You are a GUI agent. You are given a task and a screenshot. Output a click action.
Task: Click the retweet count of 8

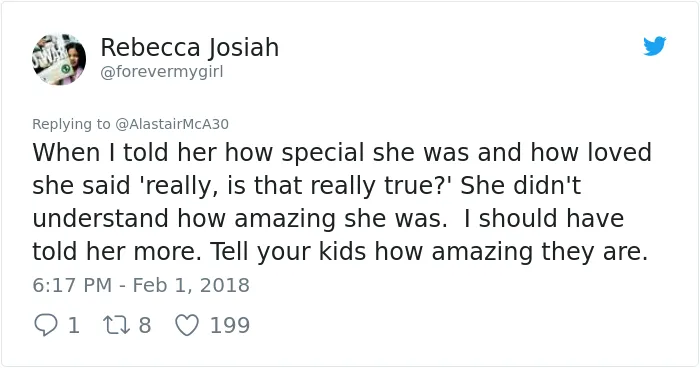click(x=145, y=325)
